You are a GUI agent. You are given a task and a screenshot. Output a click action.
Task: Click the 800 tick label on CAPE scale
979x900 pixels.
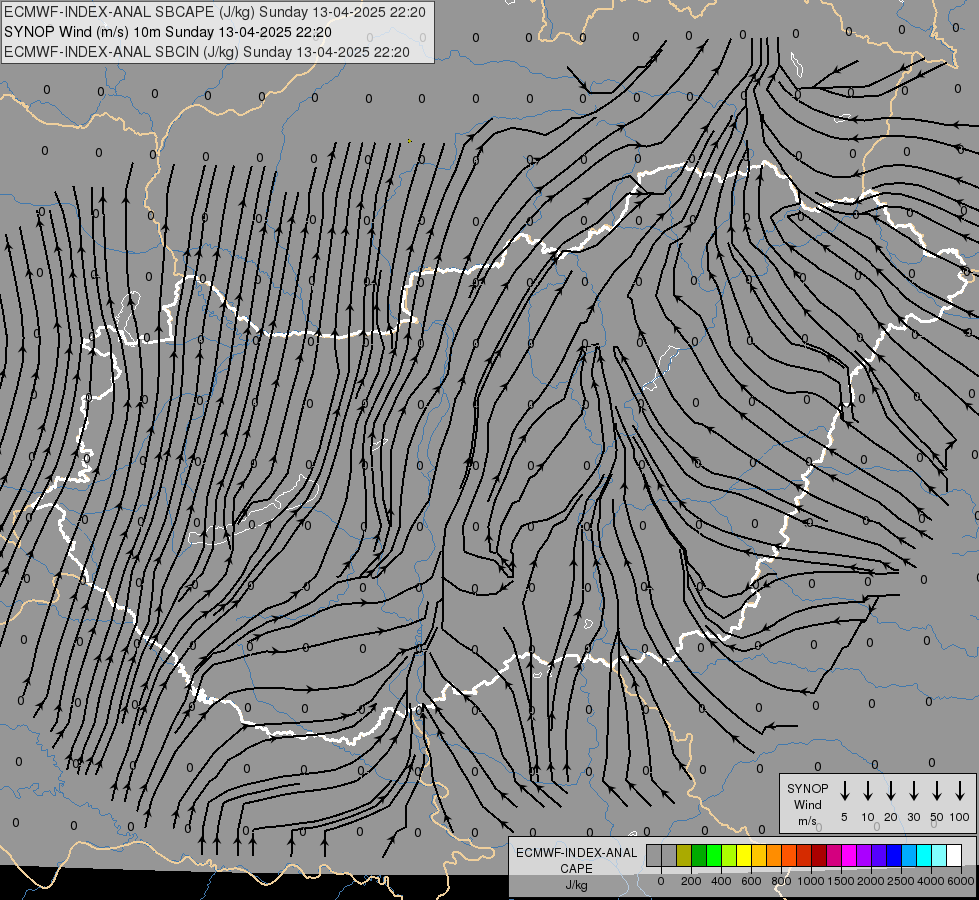point(781,881)
